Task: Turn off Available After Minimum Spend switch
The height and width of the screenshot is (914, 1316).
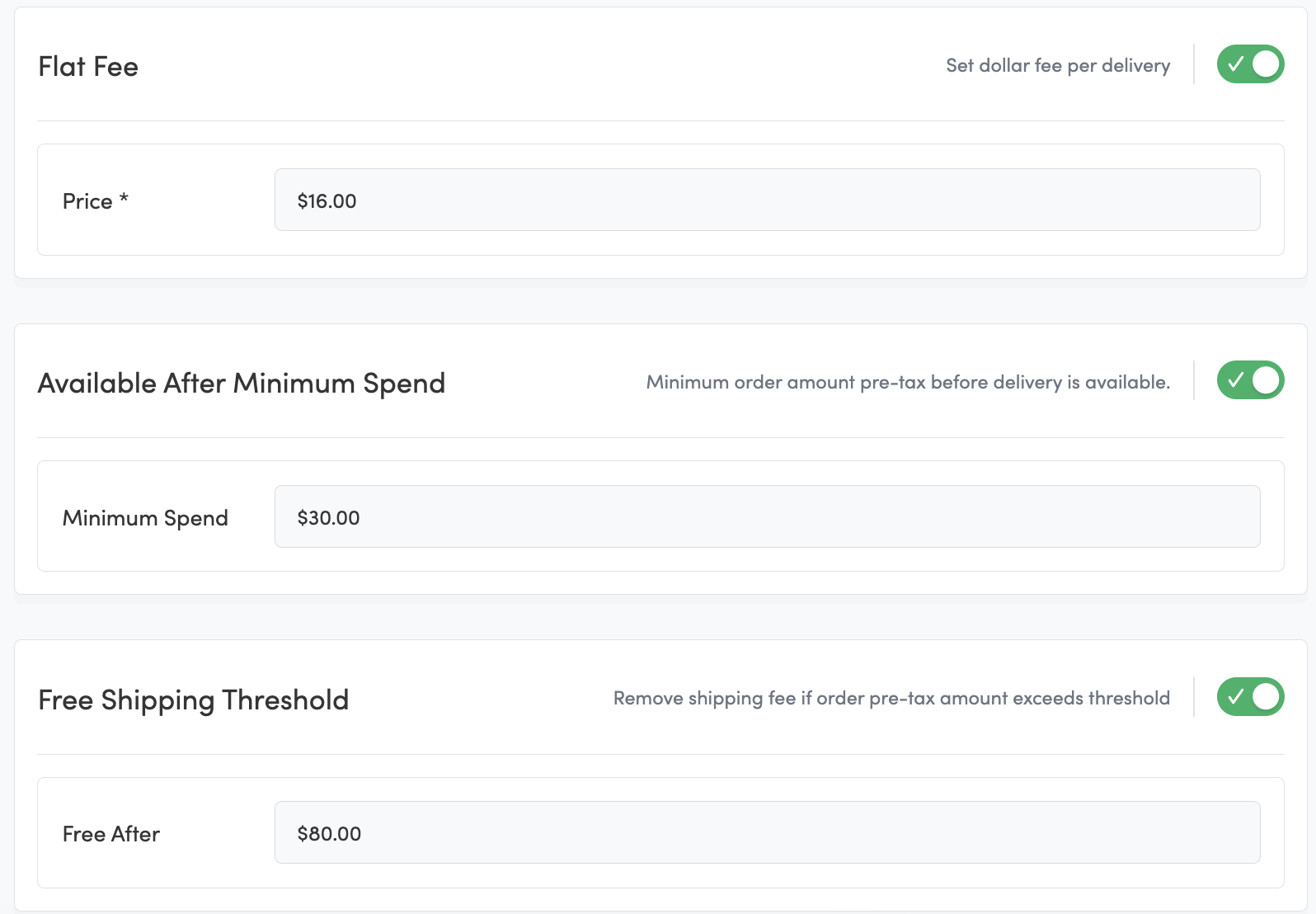Action: [x=1250, y=380]
